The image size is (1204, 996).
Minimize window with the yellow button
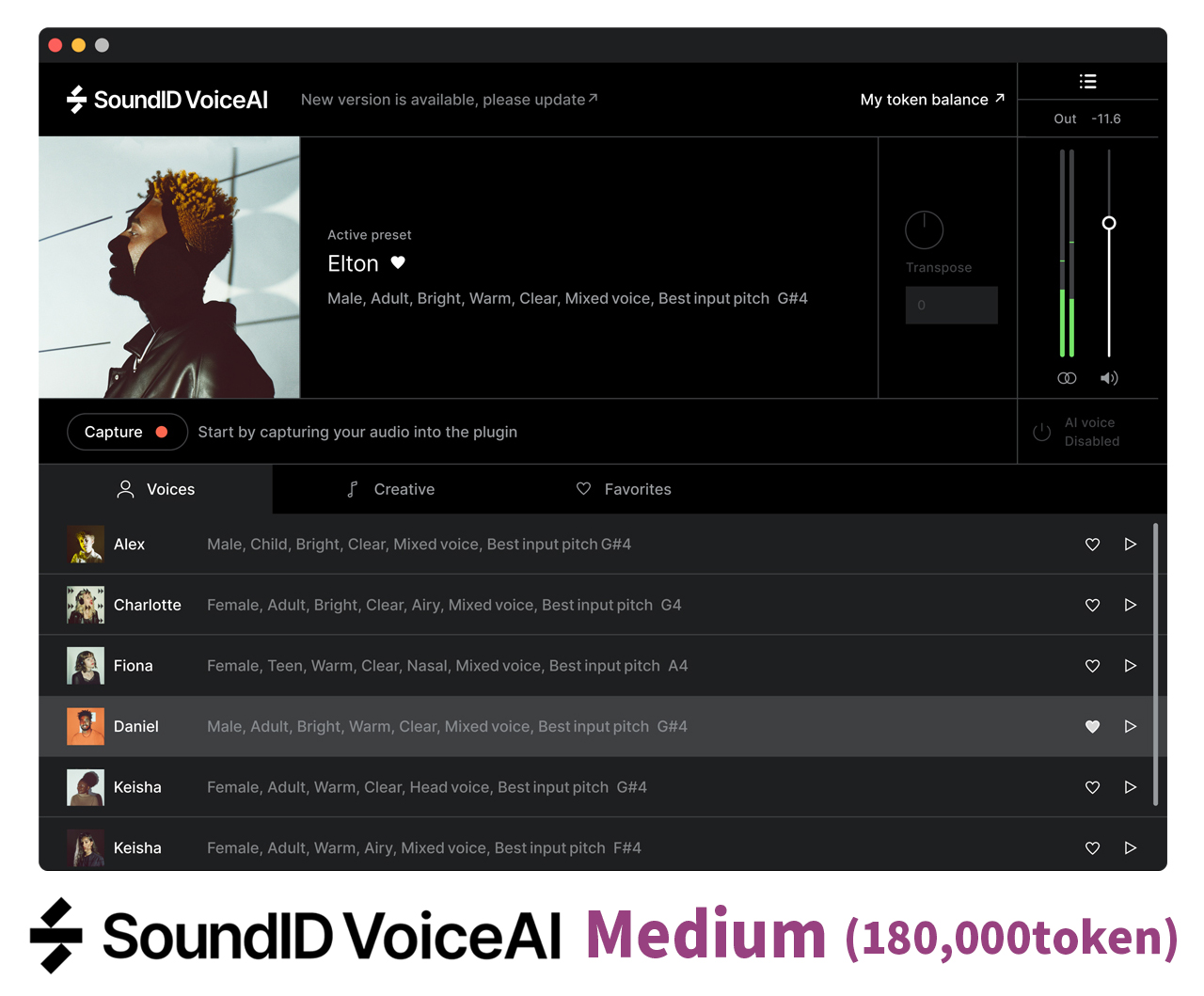pyautogui.click(x=79, y=45)
